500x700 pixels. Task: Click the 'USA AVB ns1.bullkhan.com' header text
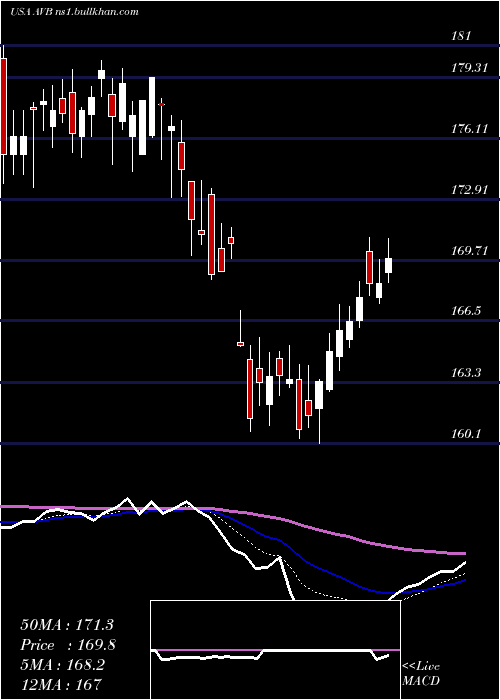coord(74,12)
